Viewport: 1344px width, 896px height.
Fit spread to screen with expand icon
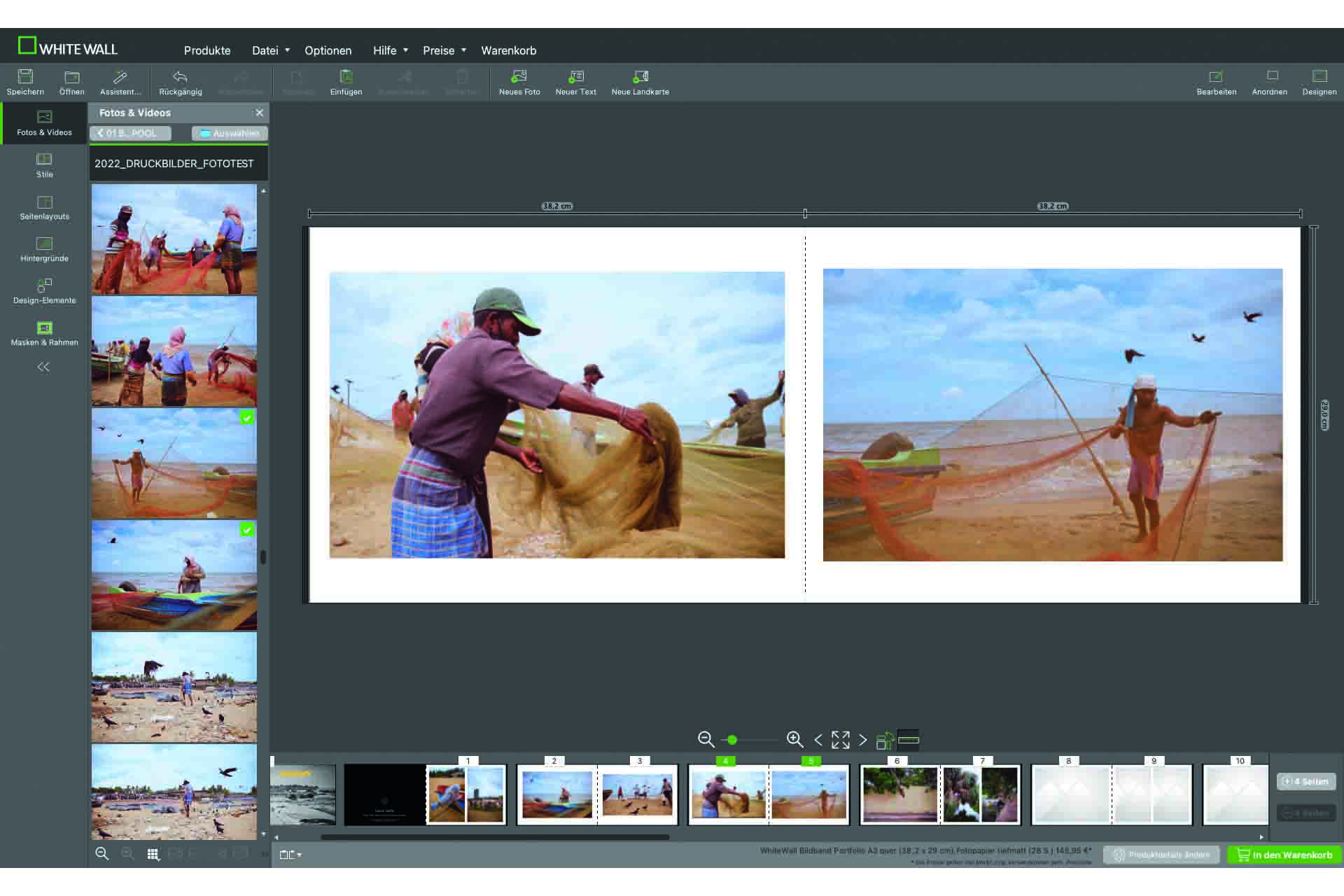[x=841, y=740]
